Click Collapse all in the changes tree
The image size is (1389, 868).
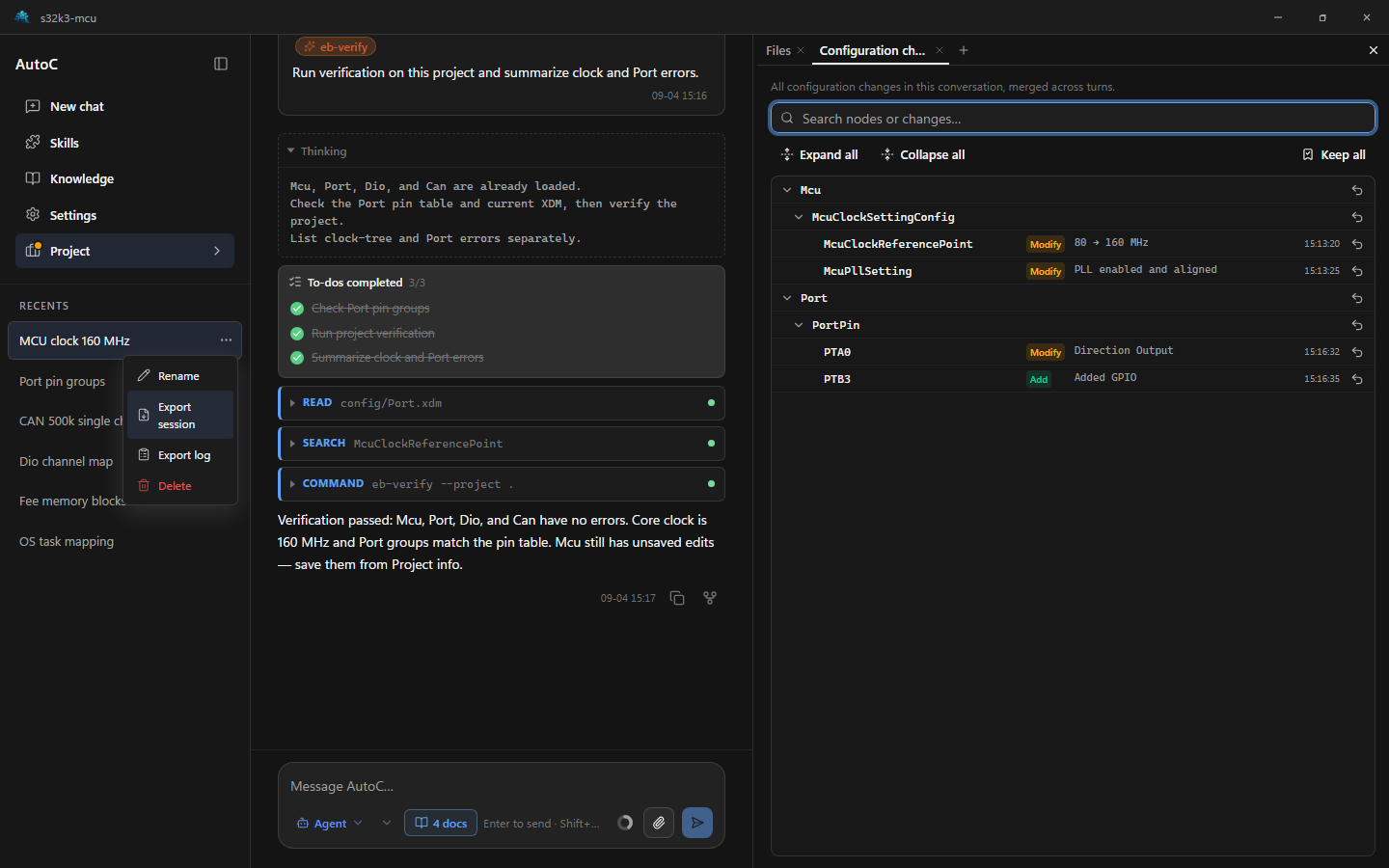[x=923, y=154]
